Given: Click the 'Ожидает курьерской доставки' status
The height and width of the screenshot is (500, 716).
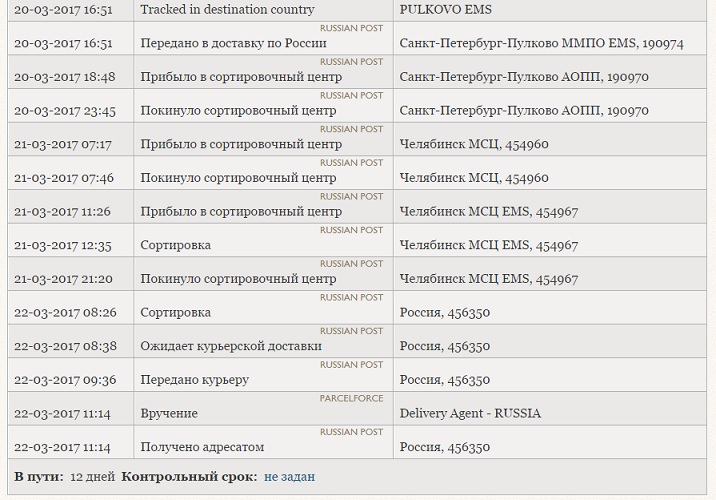Looking at the screenshot, I should click(x=231, y=346).
